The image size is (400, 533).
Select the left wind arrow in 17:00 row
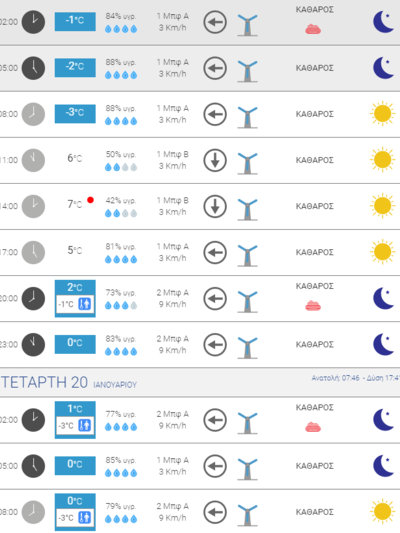click(215, 253)
